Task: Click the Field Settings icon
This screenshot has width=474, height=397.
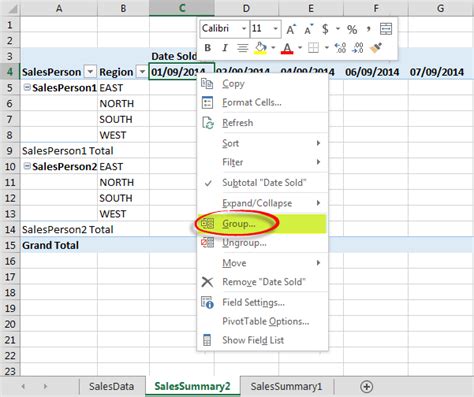Action: point(207,302)
